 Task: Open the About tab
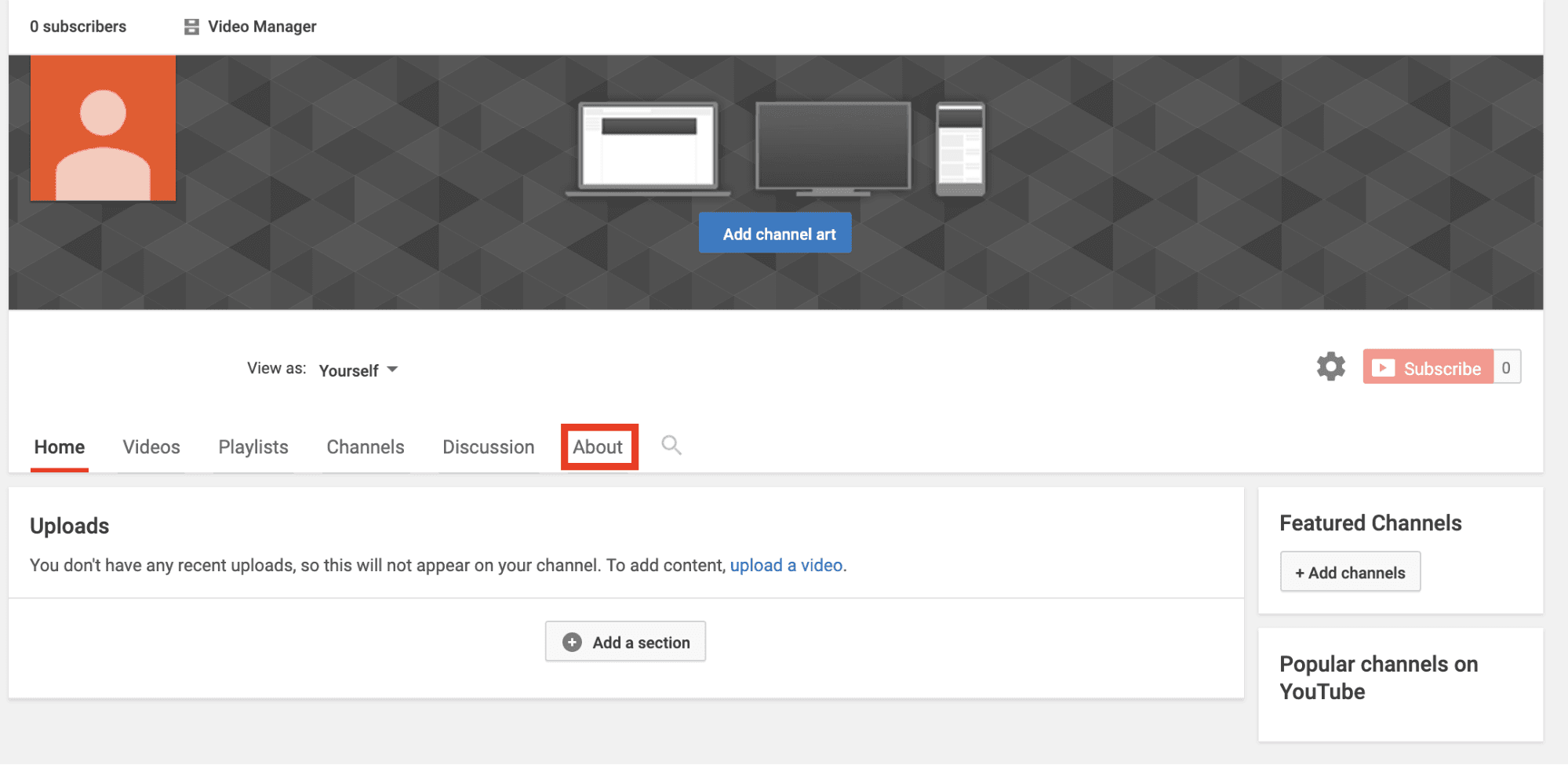click(x=598, y=447)
